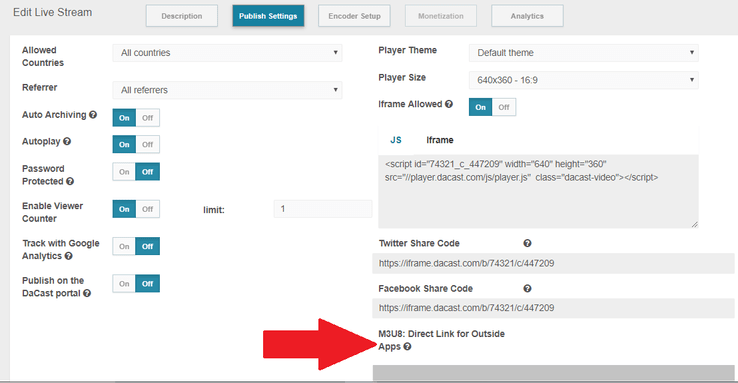The image size is (738, 383).
Task: Click M3U8 direct link field
Action: 554,373
